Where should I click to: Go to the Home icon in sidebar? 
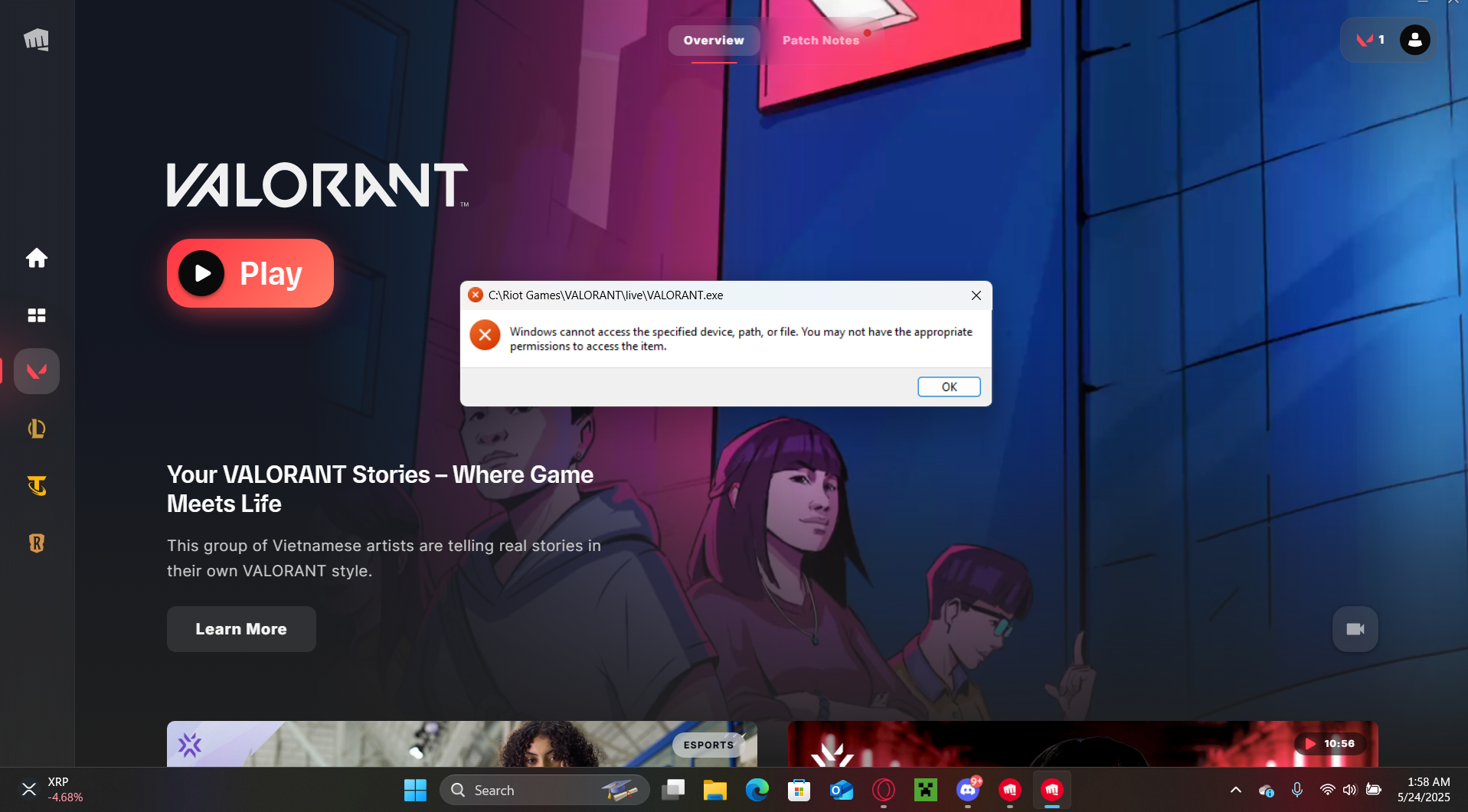coord(37,258)
